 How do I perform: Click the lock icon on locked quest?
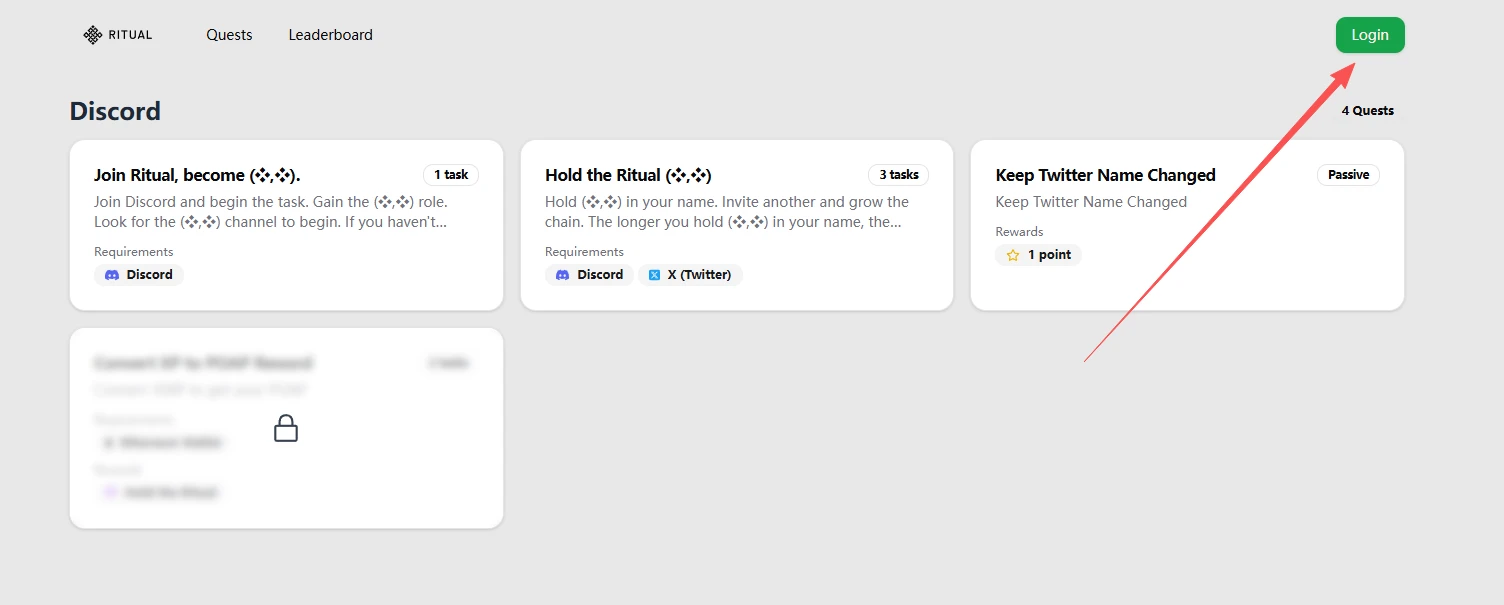[286, 429]
